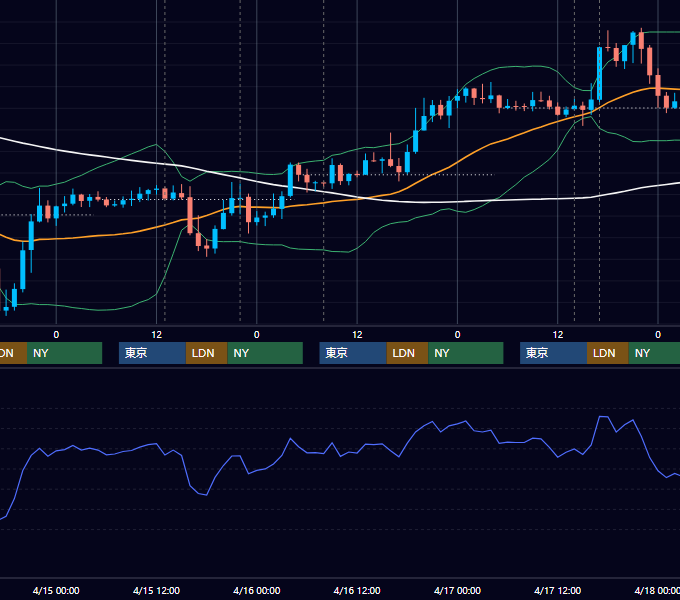Click the 4/17 00:00 date label

pos(457,590)
